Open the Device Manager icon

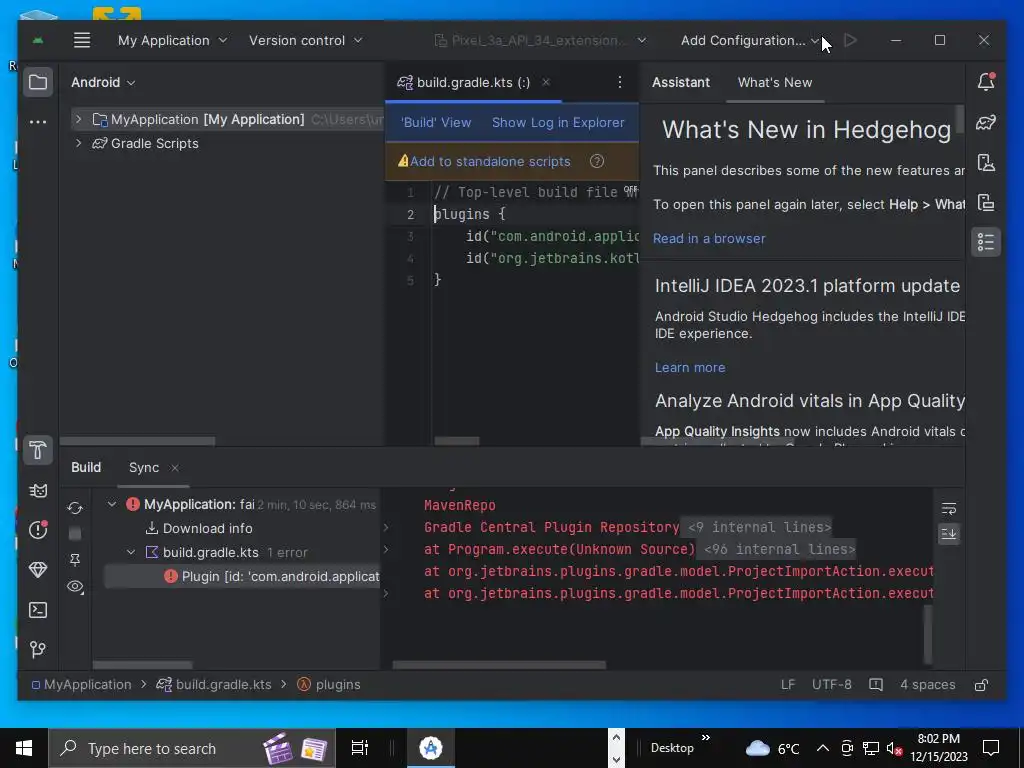986,162
